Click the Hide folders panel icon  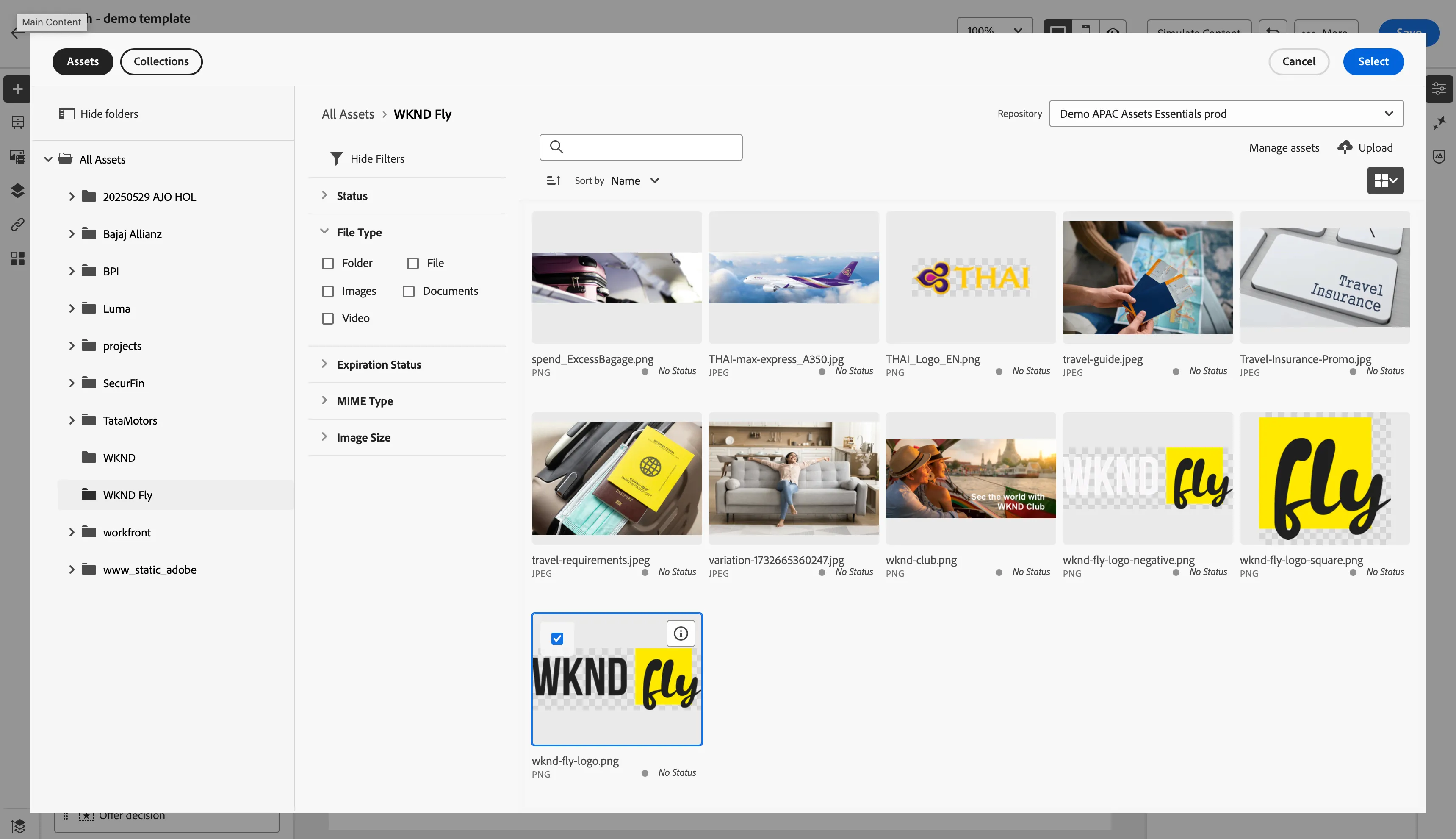pos(67,114)
